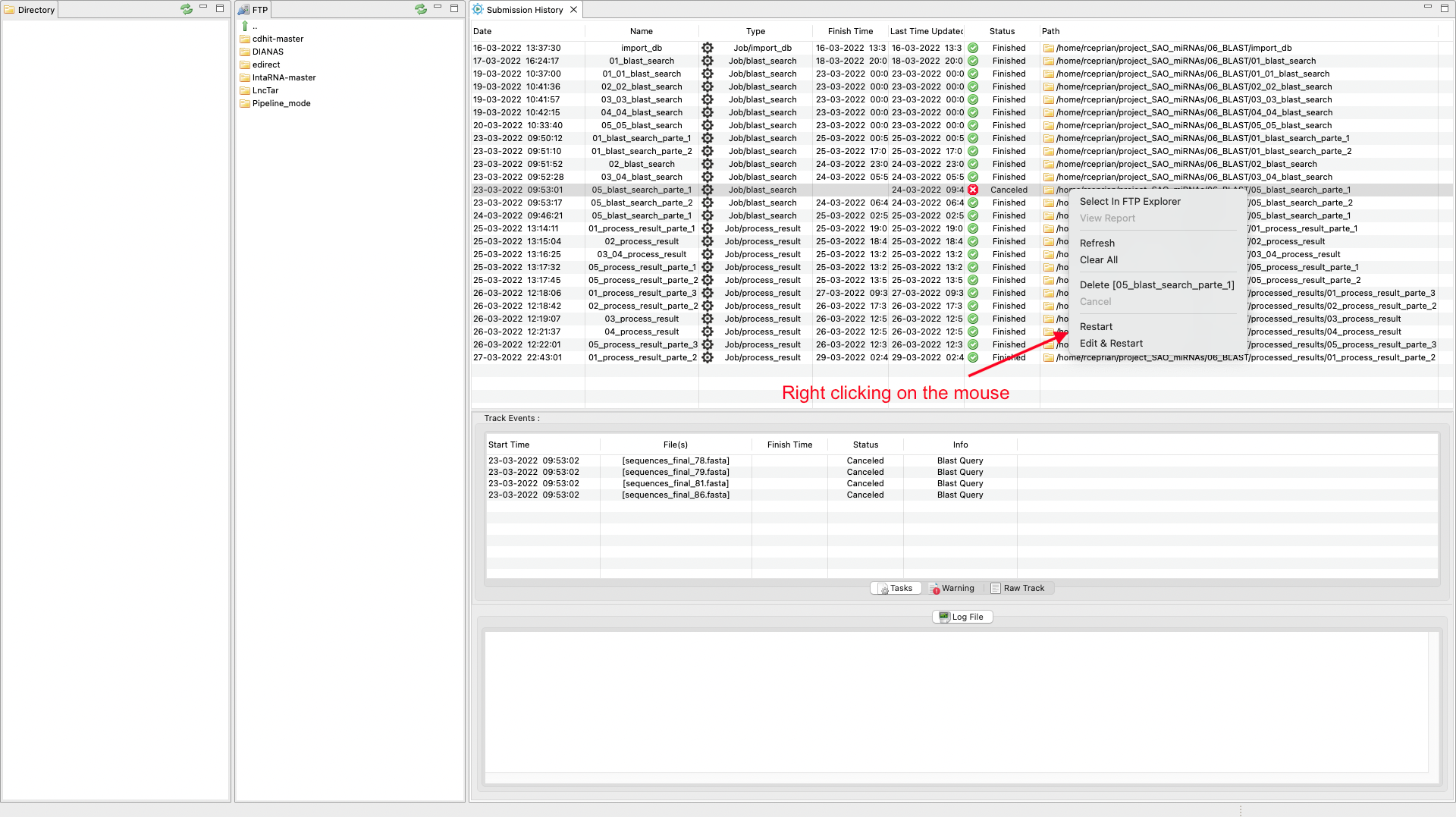The width and height of the screenshot is (1456, 817).
Task: Choose Edit & Restart in context menu
Action: pos(1111,344)
